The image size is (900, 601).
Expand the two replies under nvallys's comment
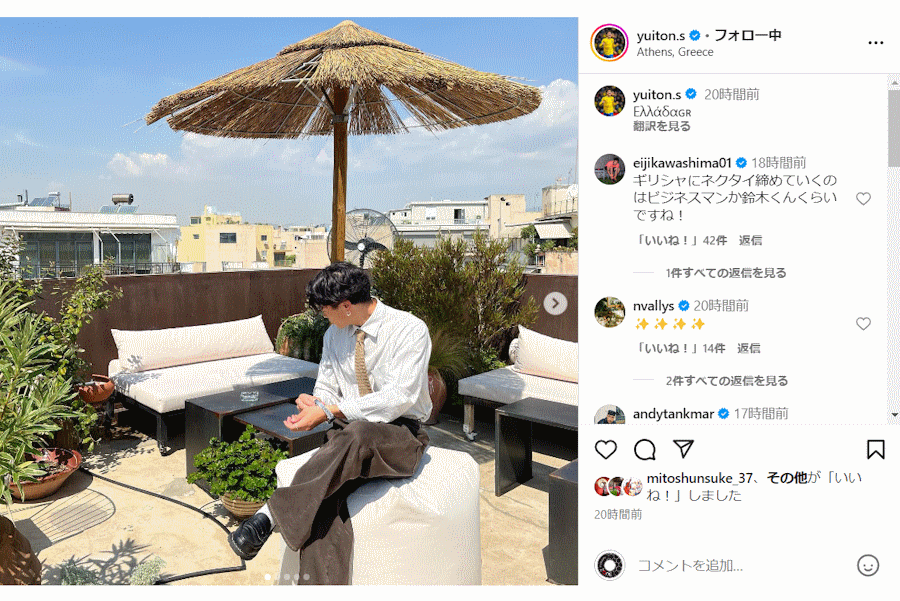726,381
